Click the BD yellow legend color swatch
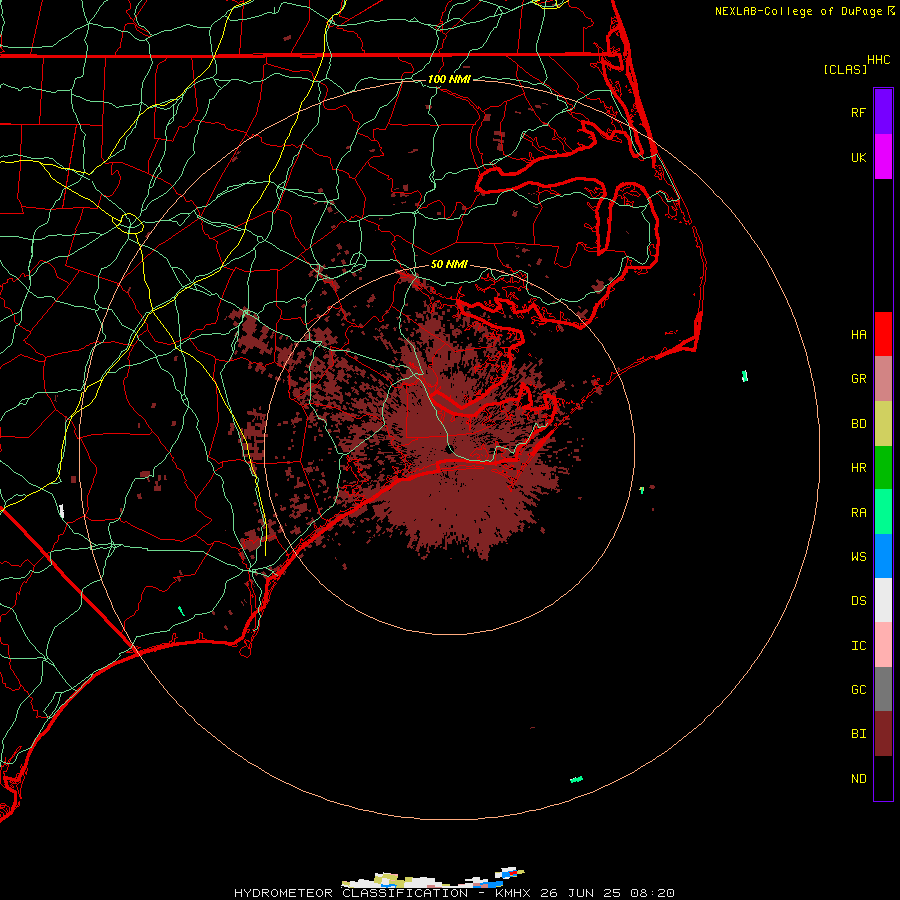This screenshot has height=900, width=900. coord(883,424)
